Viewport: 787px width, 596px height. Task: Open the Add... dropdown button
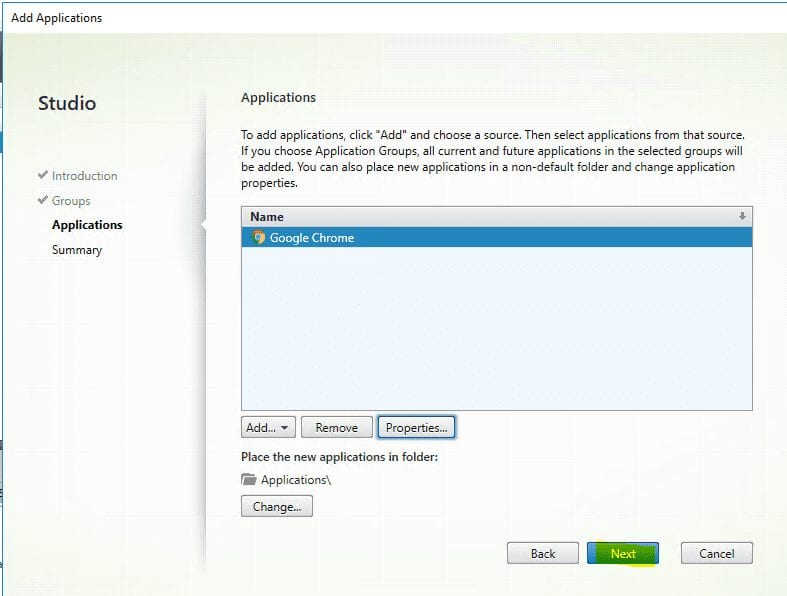pos(268,427)
